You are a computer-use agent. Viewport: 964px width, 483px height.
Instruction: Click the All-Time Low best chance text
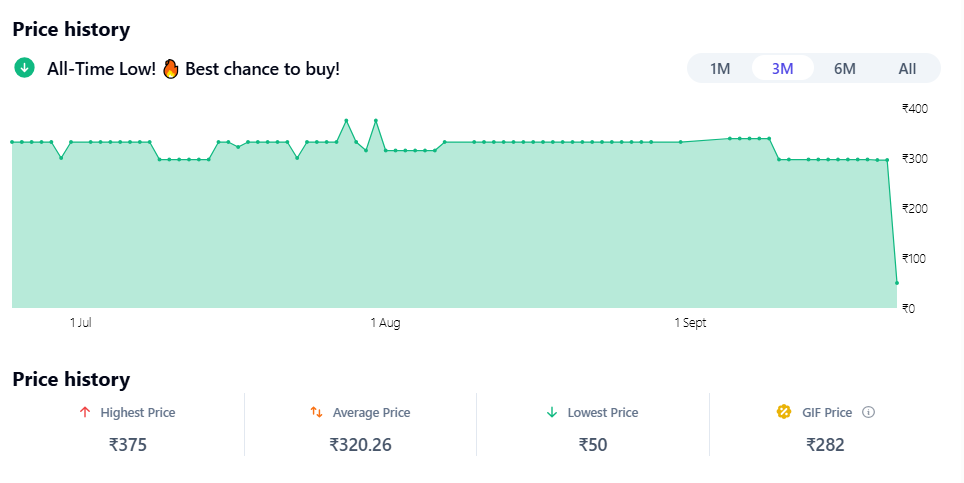pyautogui.click(x=194, y=68)
